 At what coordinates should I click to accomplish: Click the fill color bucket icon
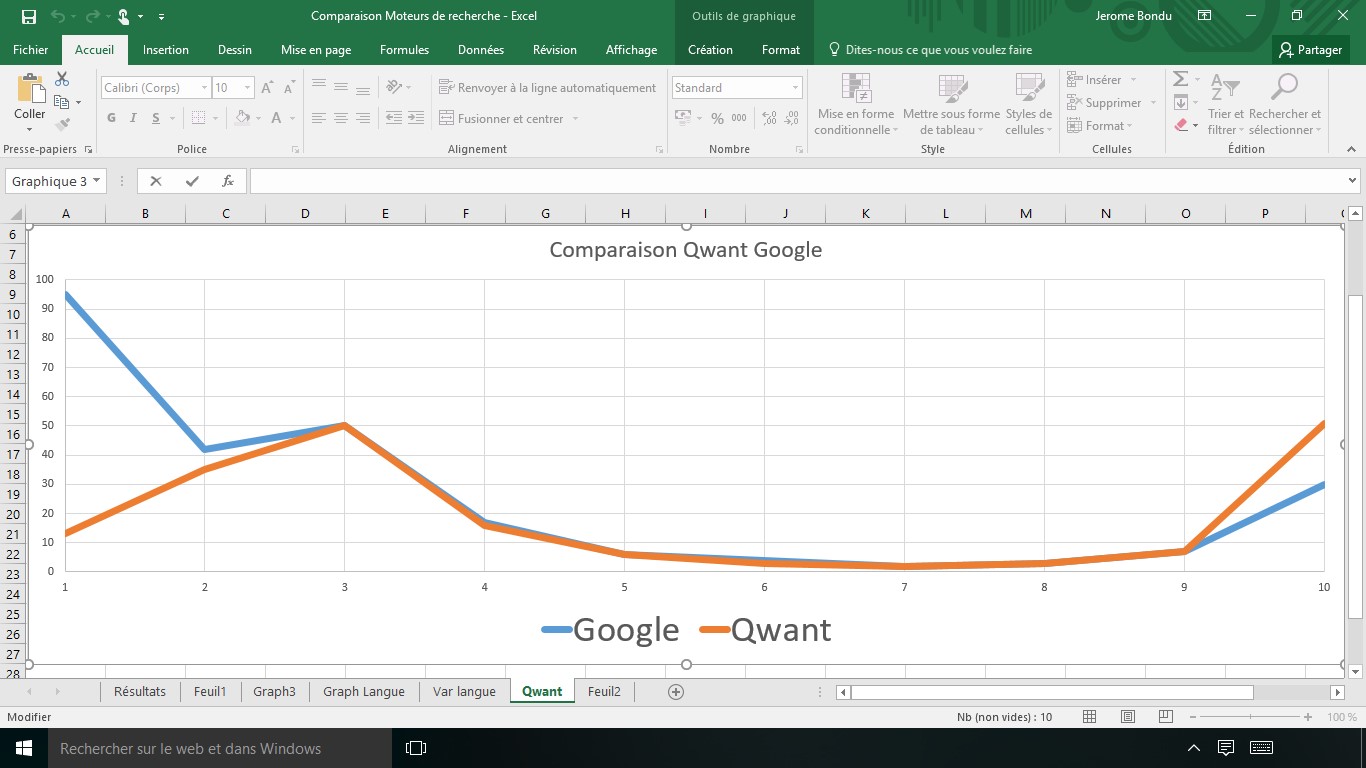click(242, 118)
